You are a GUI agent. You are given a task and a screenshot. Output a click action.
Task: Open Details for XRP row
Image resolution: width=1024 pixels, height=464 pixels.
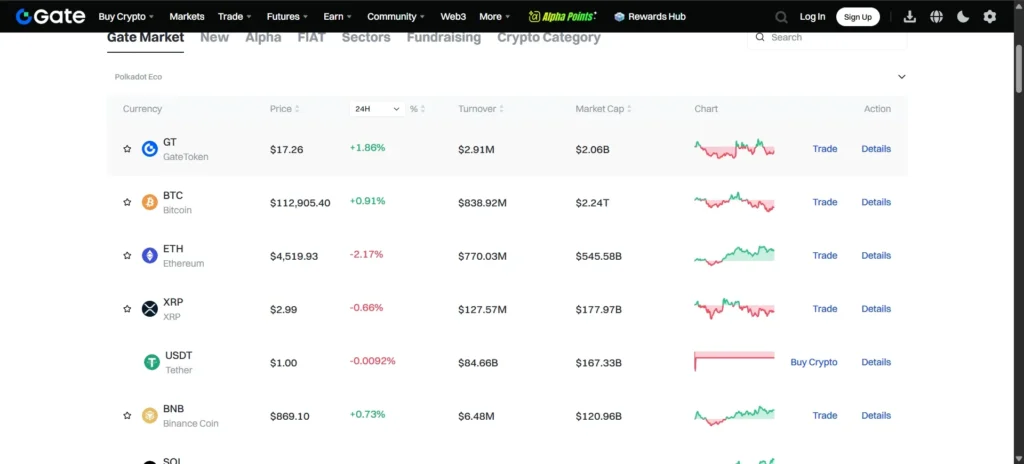876,309
